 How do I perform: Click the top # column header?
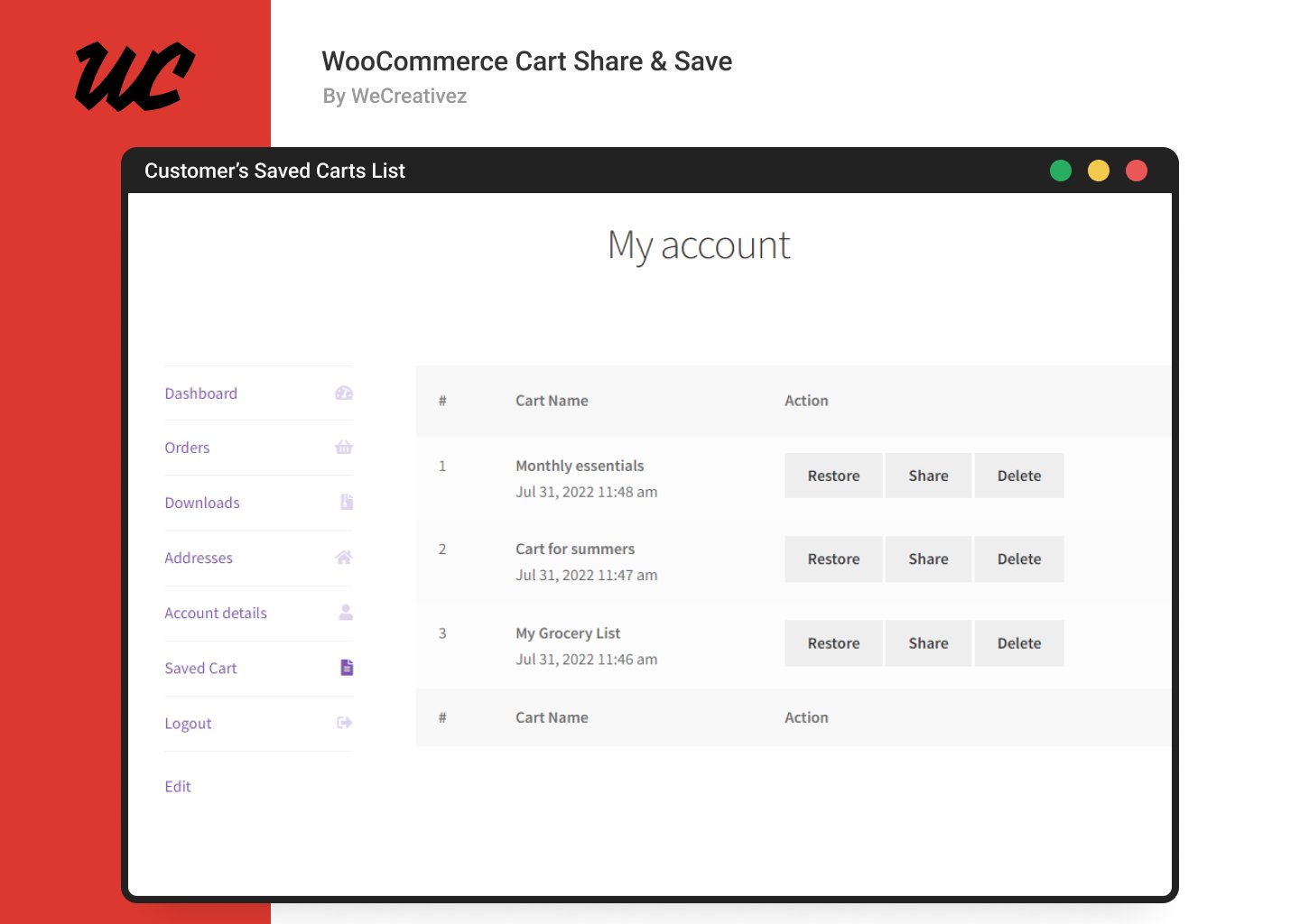442,401
